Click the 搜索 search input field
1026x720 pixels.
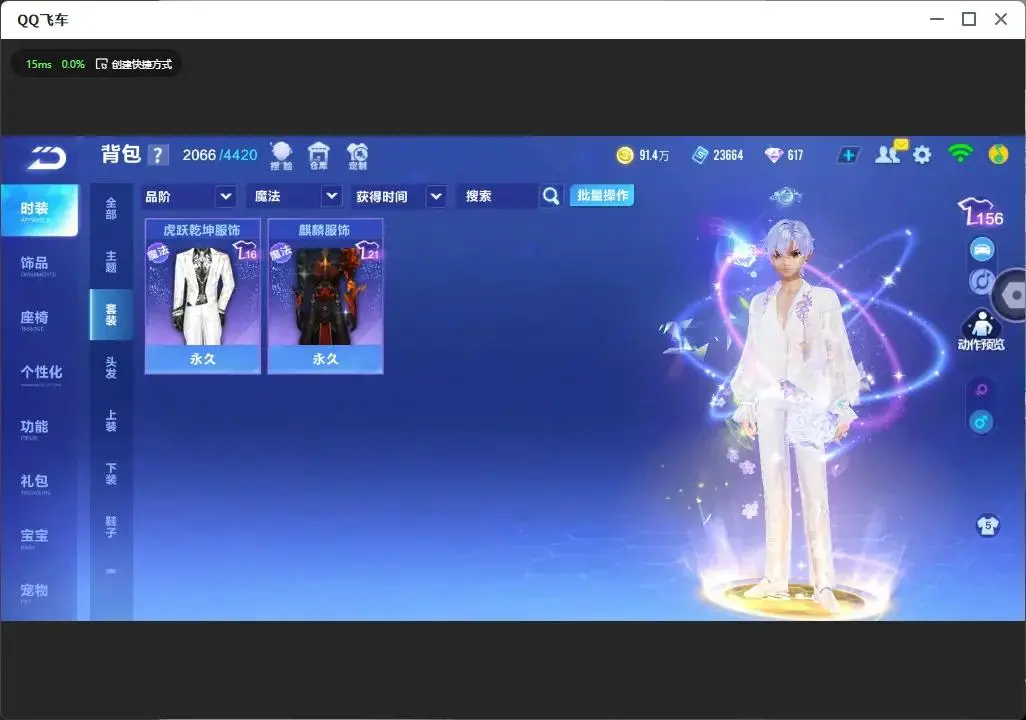tap(497, 196)
